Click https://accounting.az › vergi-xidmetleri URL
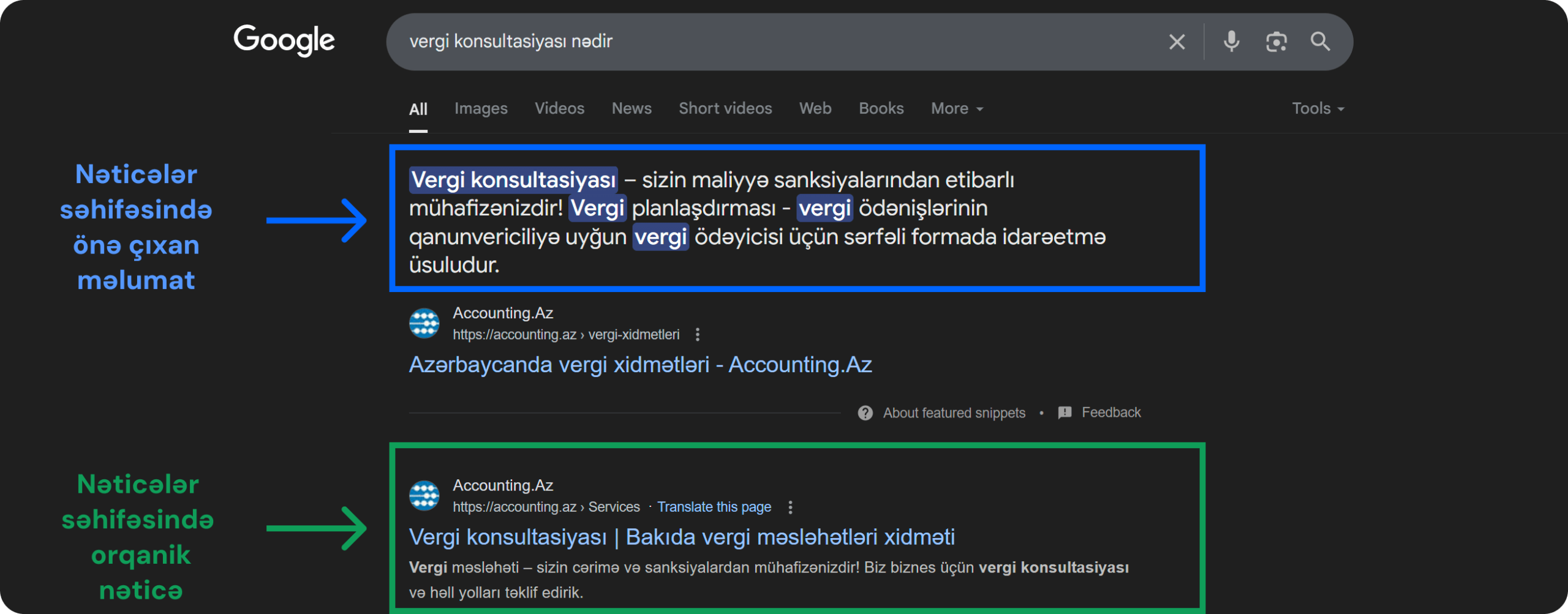The image size is (1568, 614). 566,335
